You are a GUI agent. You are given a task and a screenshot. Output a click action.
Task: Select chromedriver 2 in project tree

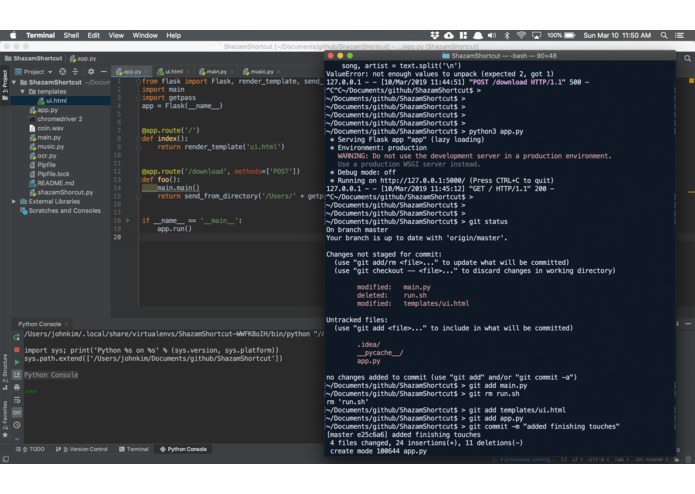tap(56, 119)
